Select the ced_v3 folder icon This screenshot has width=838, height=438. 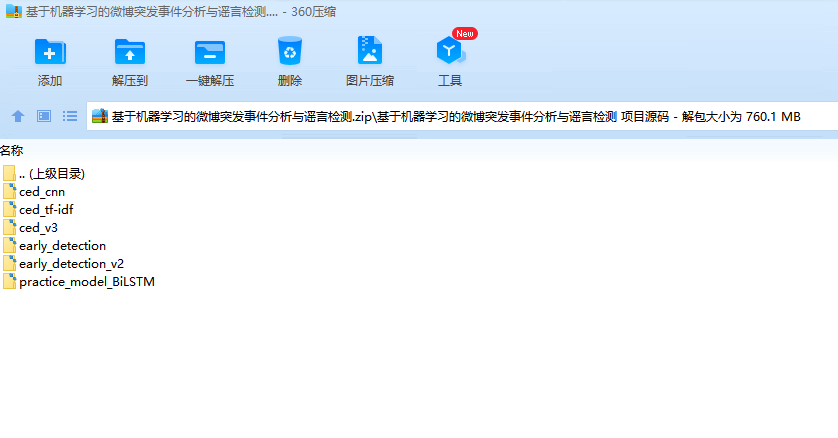click(9, 228)
